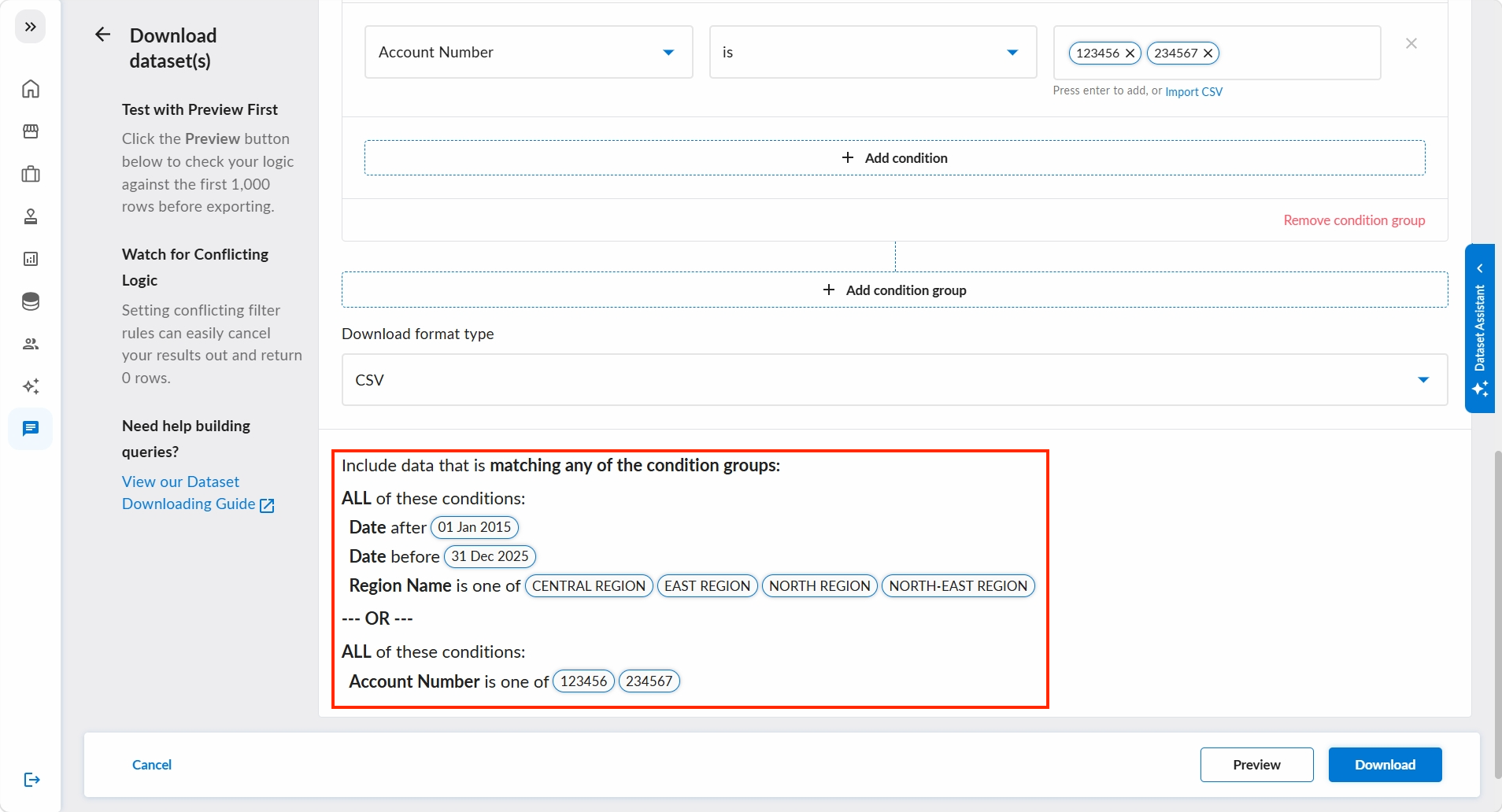The image size is (1502, 812).
Task: Open the CSV download format dropdown
Action: tap(895, 380)
